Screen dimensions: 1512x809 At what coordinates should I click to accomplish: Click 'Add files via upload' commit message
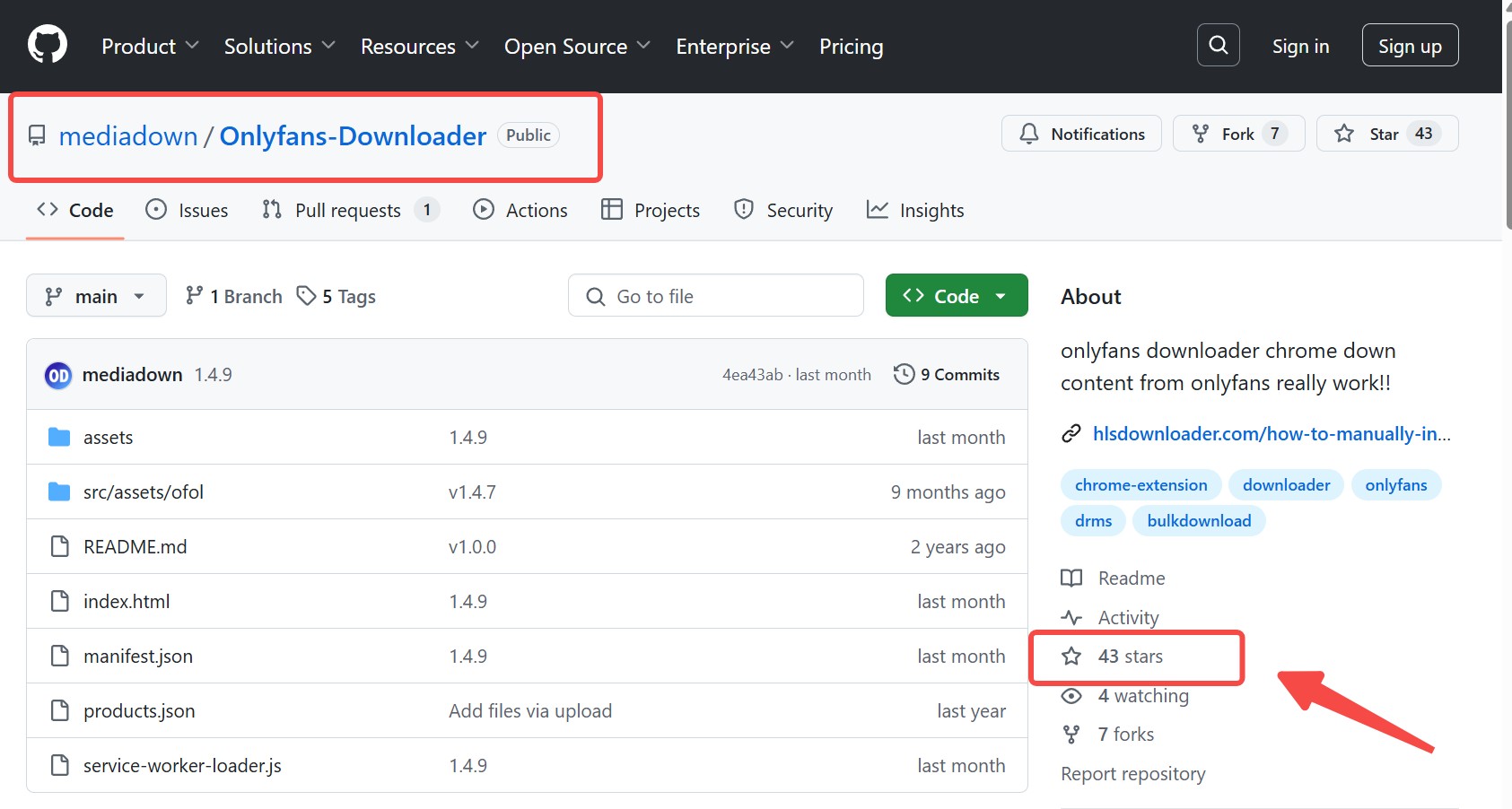[x=530, y=710]
